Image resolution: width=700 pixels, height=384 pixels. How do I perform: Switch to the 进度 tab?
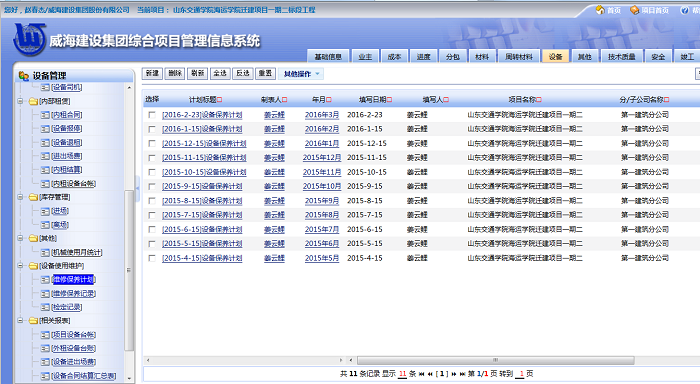423,56
